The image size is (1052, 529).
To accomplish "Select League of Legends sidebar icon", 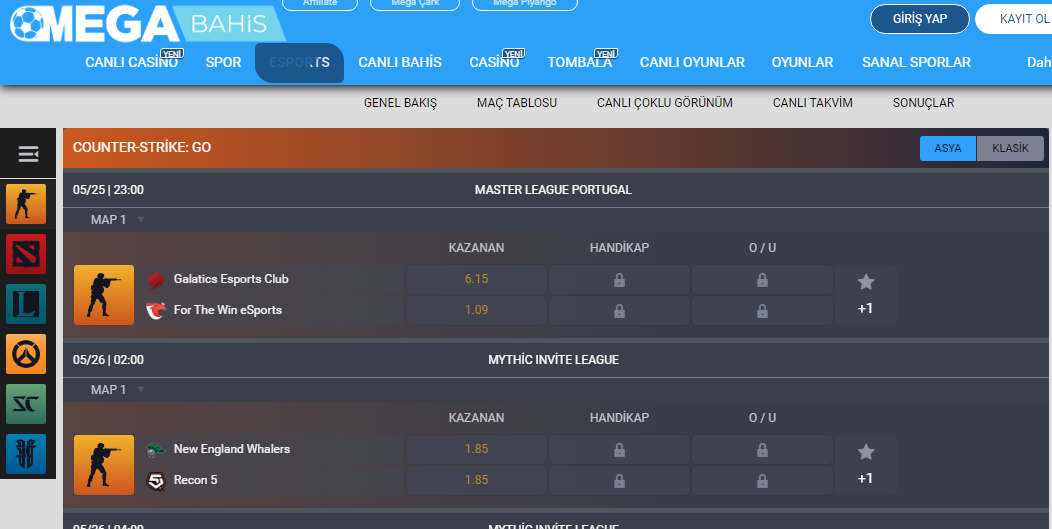I will tap(26, 304).
